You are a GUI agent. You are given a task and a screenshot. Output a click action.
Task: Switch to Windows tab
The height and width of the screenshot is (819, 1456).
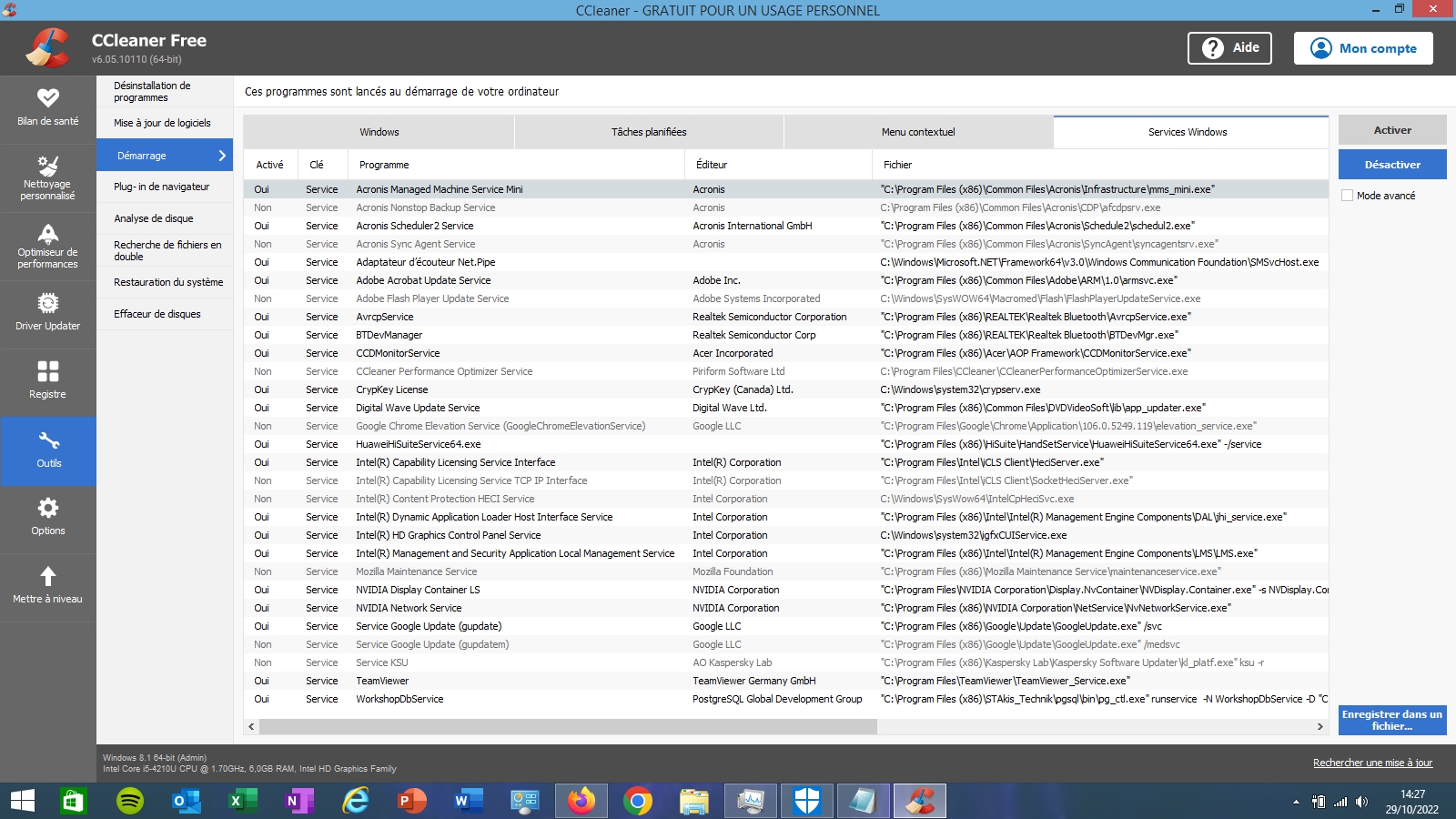379,132
